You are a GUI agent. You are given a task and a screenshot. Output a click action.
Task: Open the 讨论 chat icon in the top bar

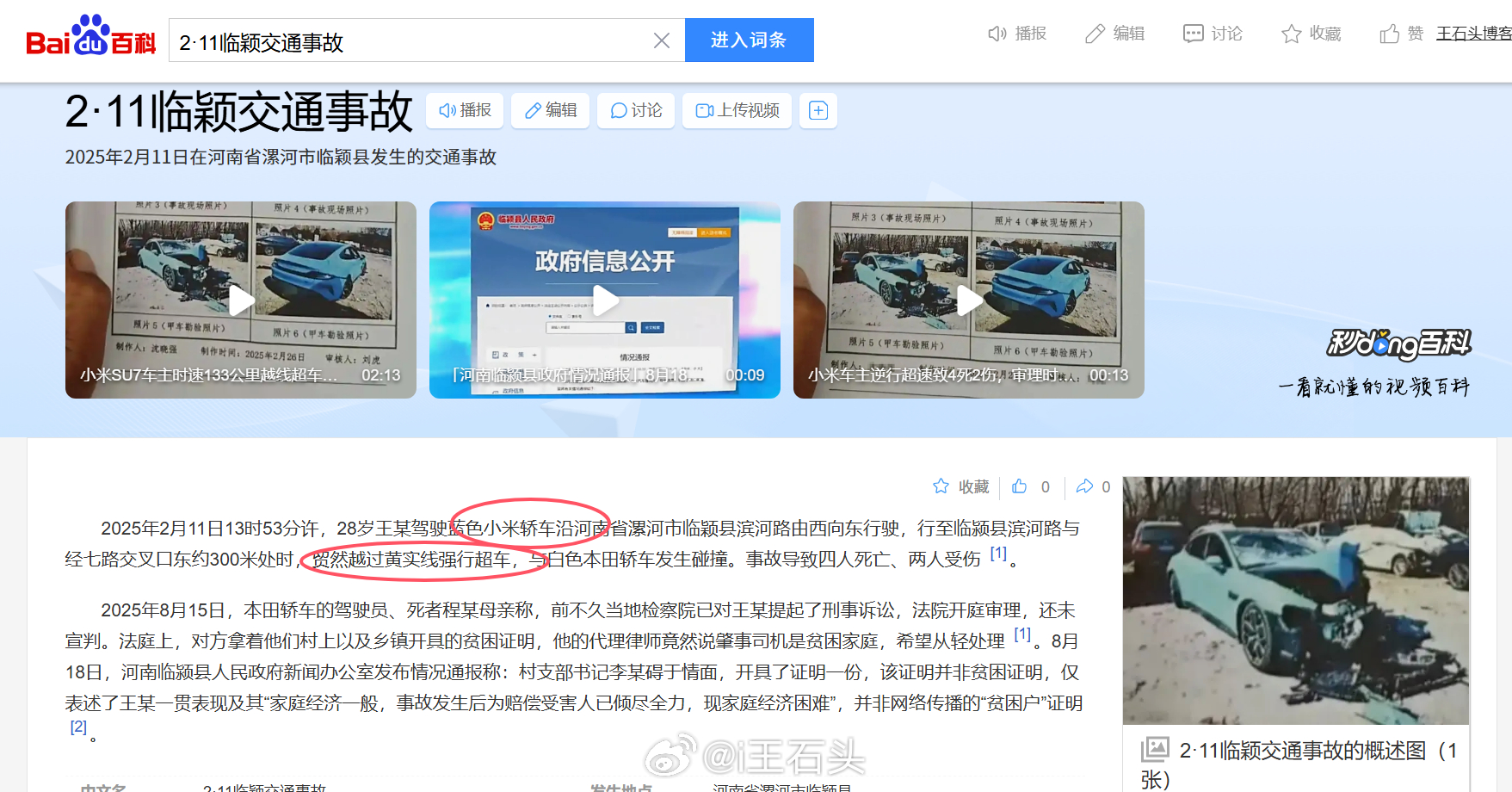click(x=1193, y=34)
